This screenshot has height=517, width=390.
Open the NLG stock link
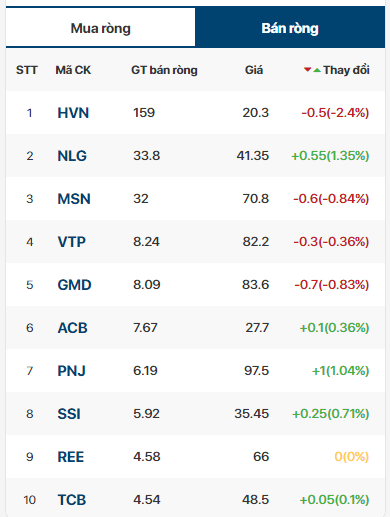[x=72, y=156]
